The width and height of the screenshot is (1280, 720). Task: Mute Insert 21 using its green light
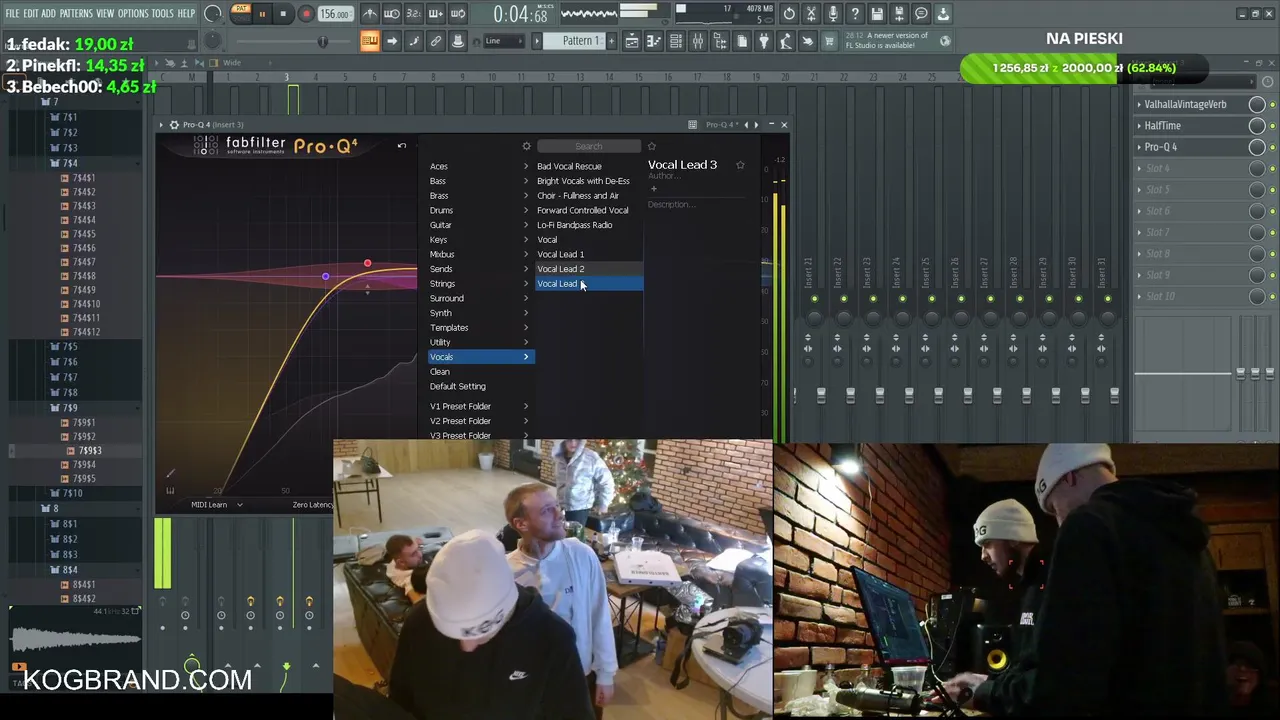(x=815, y=299)
